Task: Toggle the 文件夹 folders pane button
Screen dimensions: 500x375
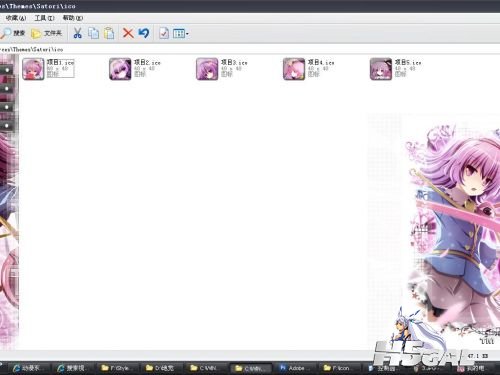Action: pos(46,33)
